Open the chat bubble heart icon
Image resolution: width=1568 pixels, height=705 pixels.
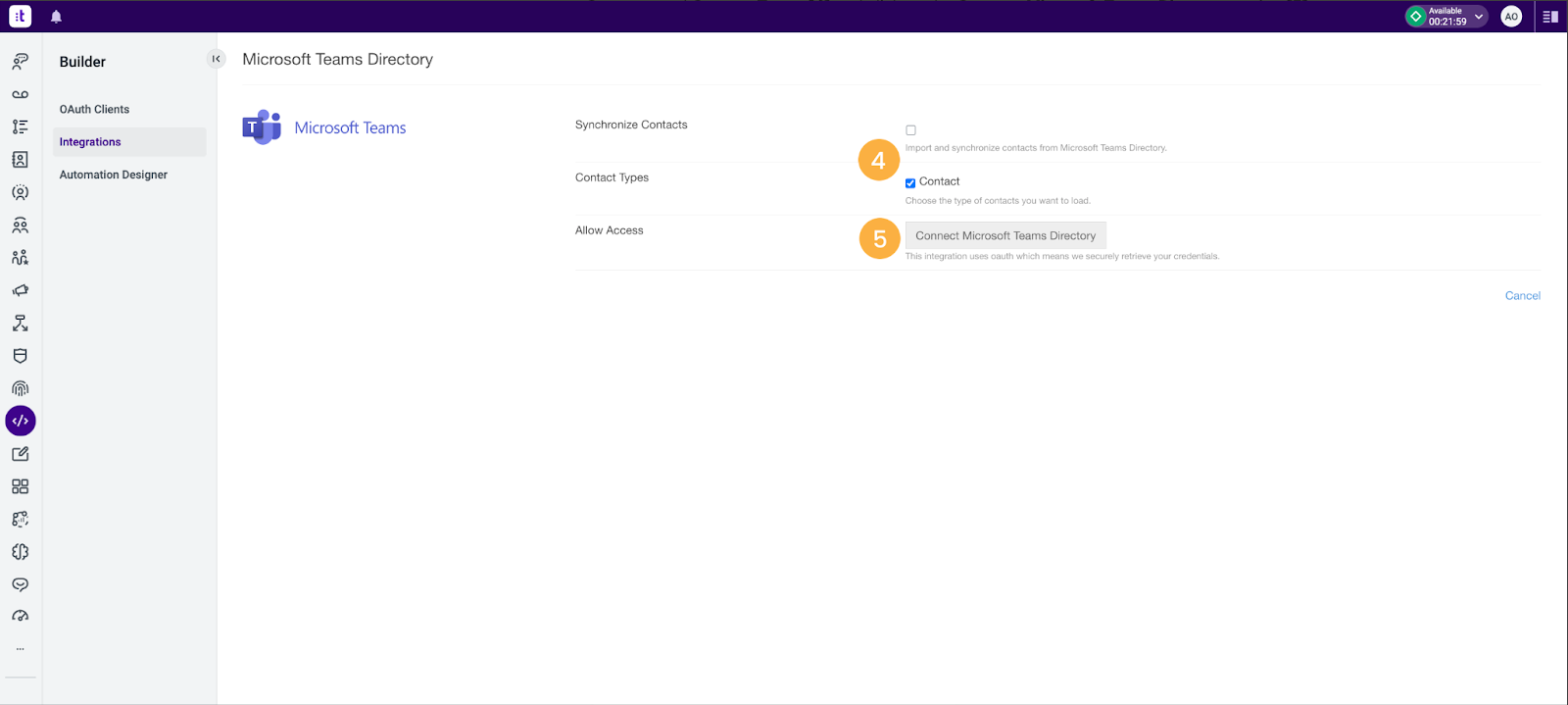click(x=20, y=584)
